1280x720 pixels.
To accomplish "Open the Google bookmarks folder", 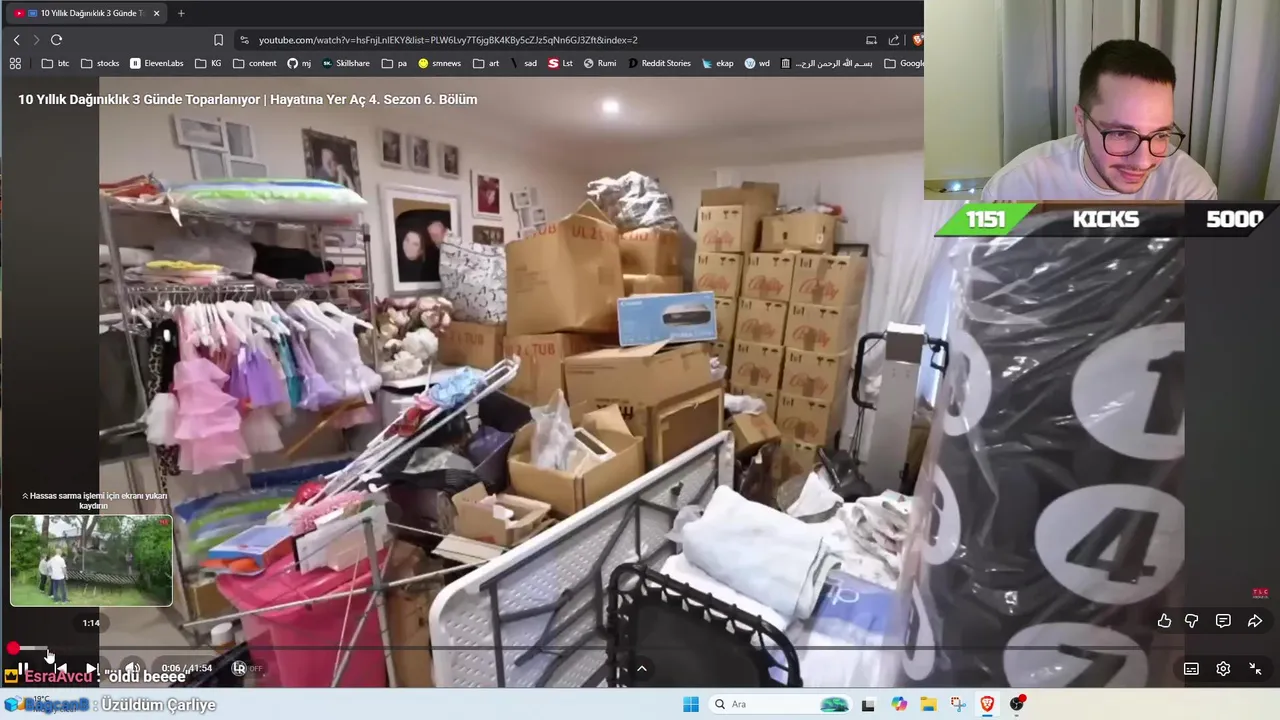I will click(903, 63).
